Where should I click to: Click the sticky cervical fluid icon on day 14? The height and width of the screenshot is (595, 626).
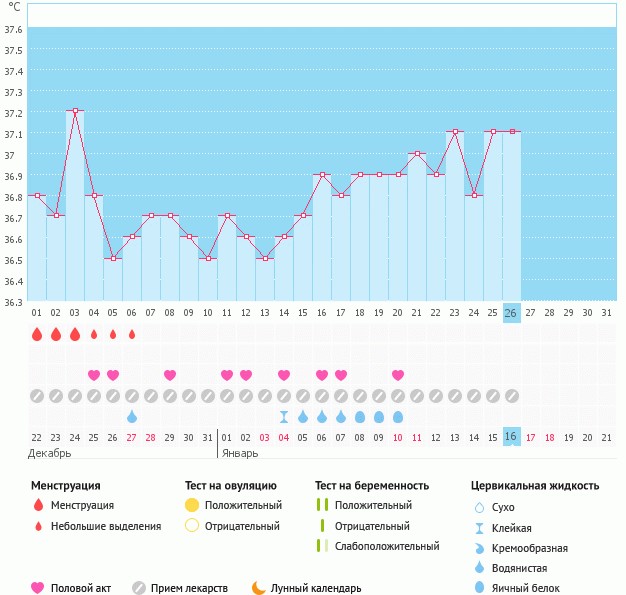pos(284,416)
